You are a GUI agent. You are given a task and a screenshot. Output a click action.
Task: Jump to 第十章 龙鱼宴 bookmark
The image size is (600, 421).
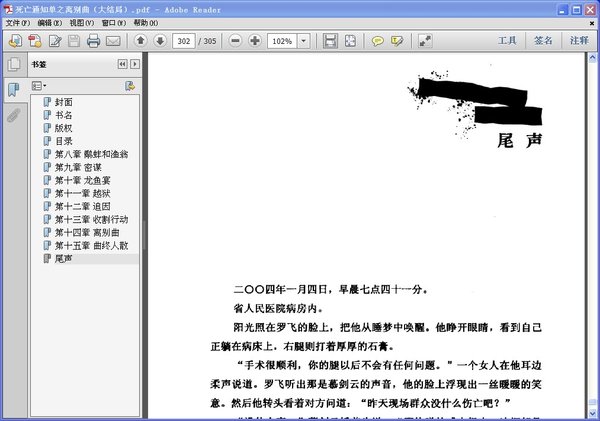click(83, 180)
